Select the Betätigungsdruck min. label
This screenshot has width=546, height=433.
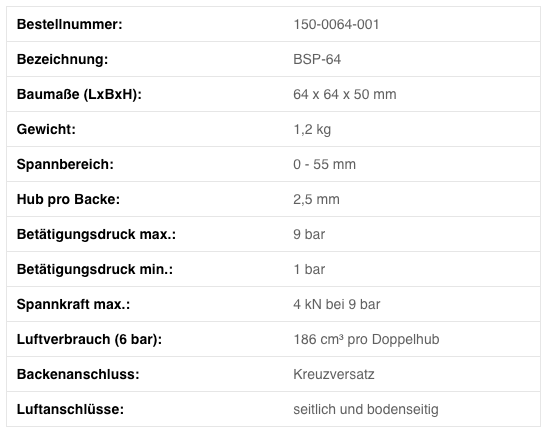95,269
